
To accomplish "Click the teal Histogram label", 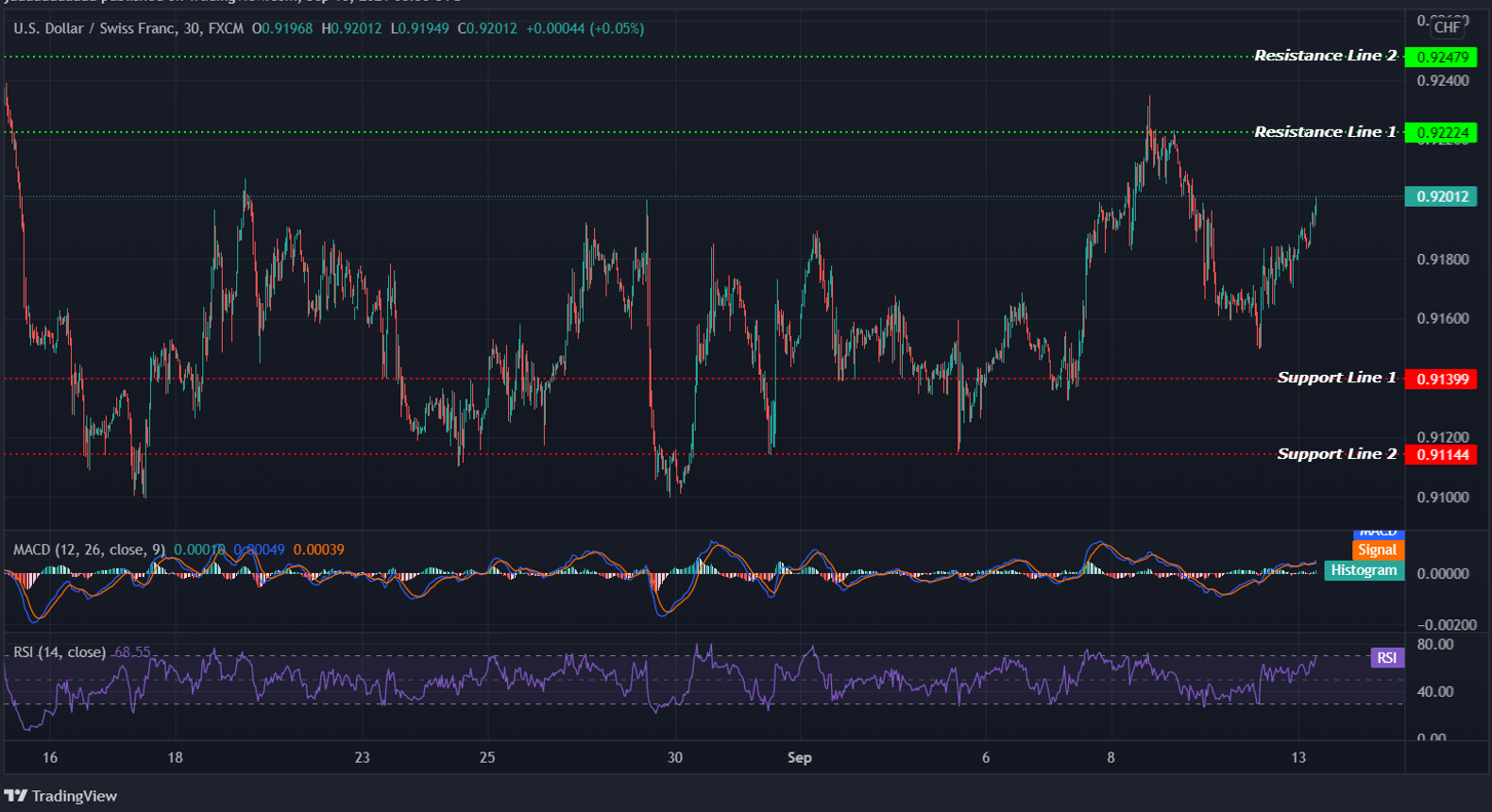I will (x=1364, y=570).
